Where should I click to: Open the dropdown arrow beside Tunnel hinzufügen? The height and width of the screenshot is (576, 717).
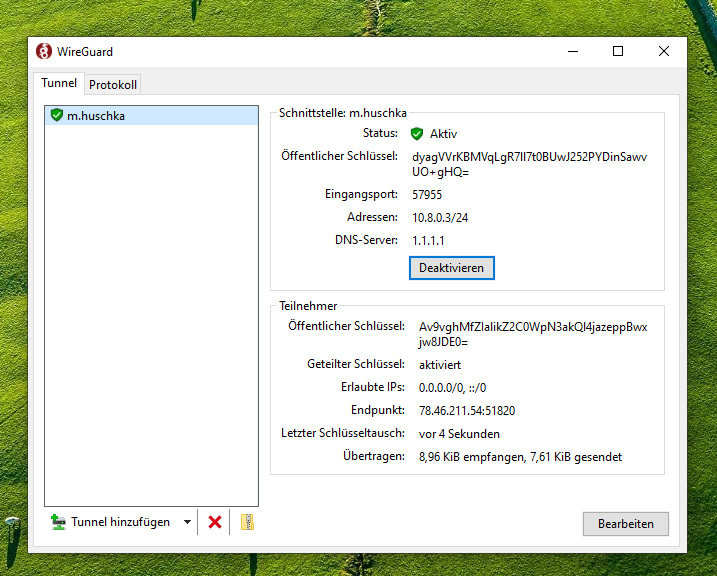pyautogui.click(x=187, y=522)
